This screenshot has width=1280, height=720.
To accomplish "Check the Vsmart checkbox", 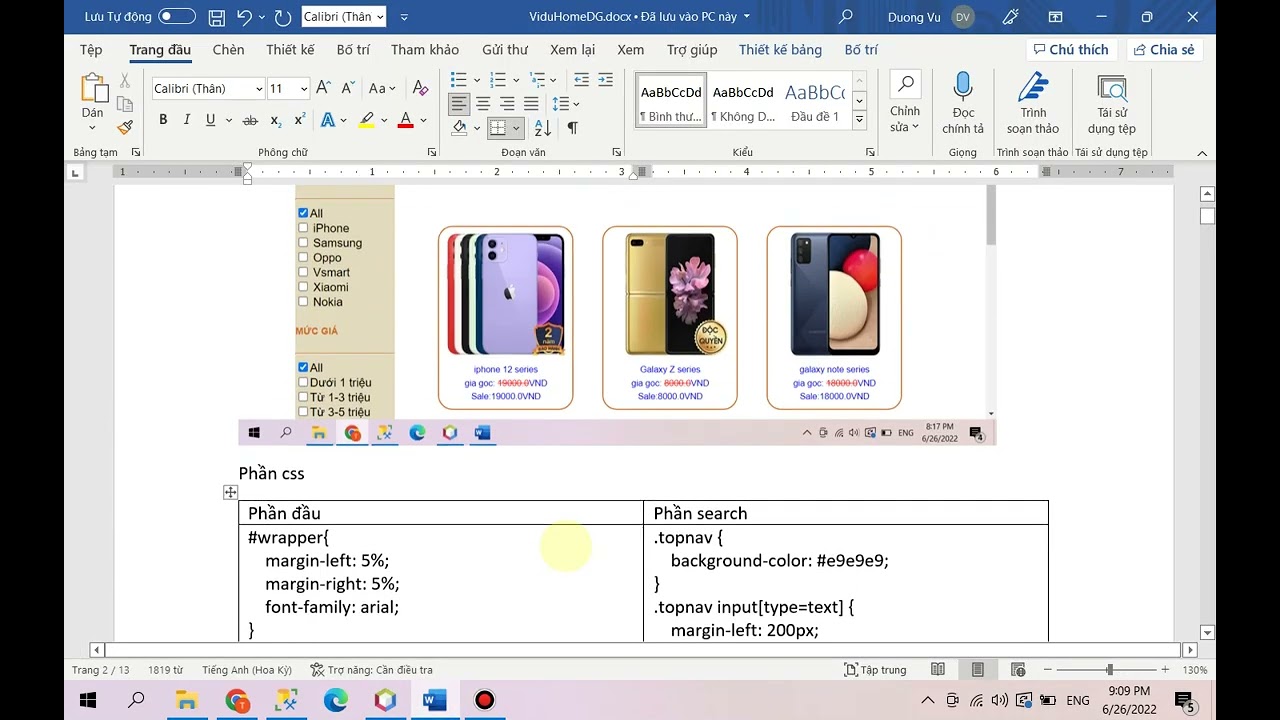I will coord(303,272).
